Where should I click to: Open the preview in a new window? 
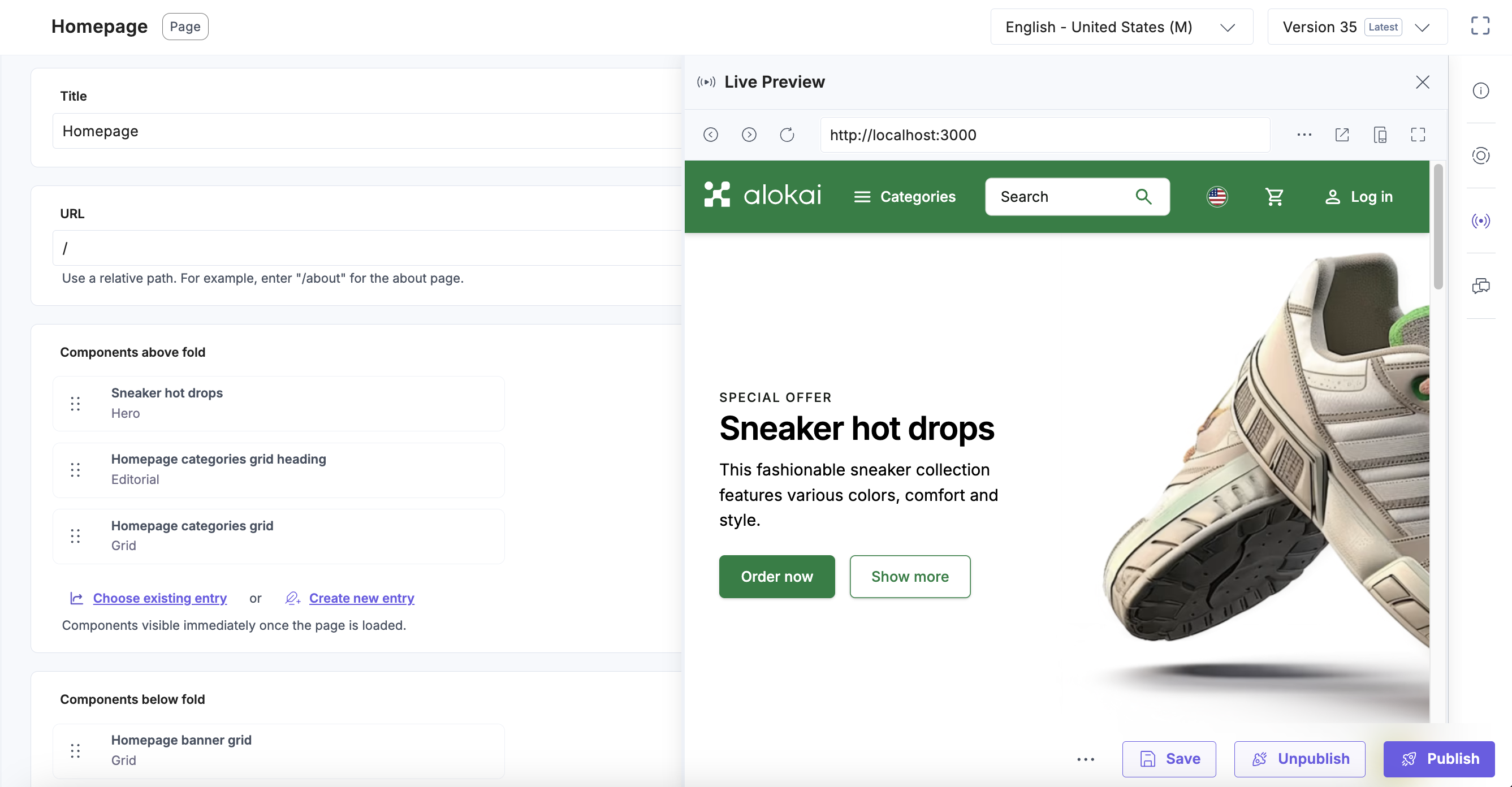point(1342,135)
